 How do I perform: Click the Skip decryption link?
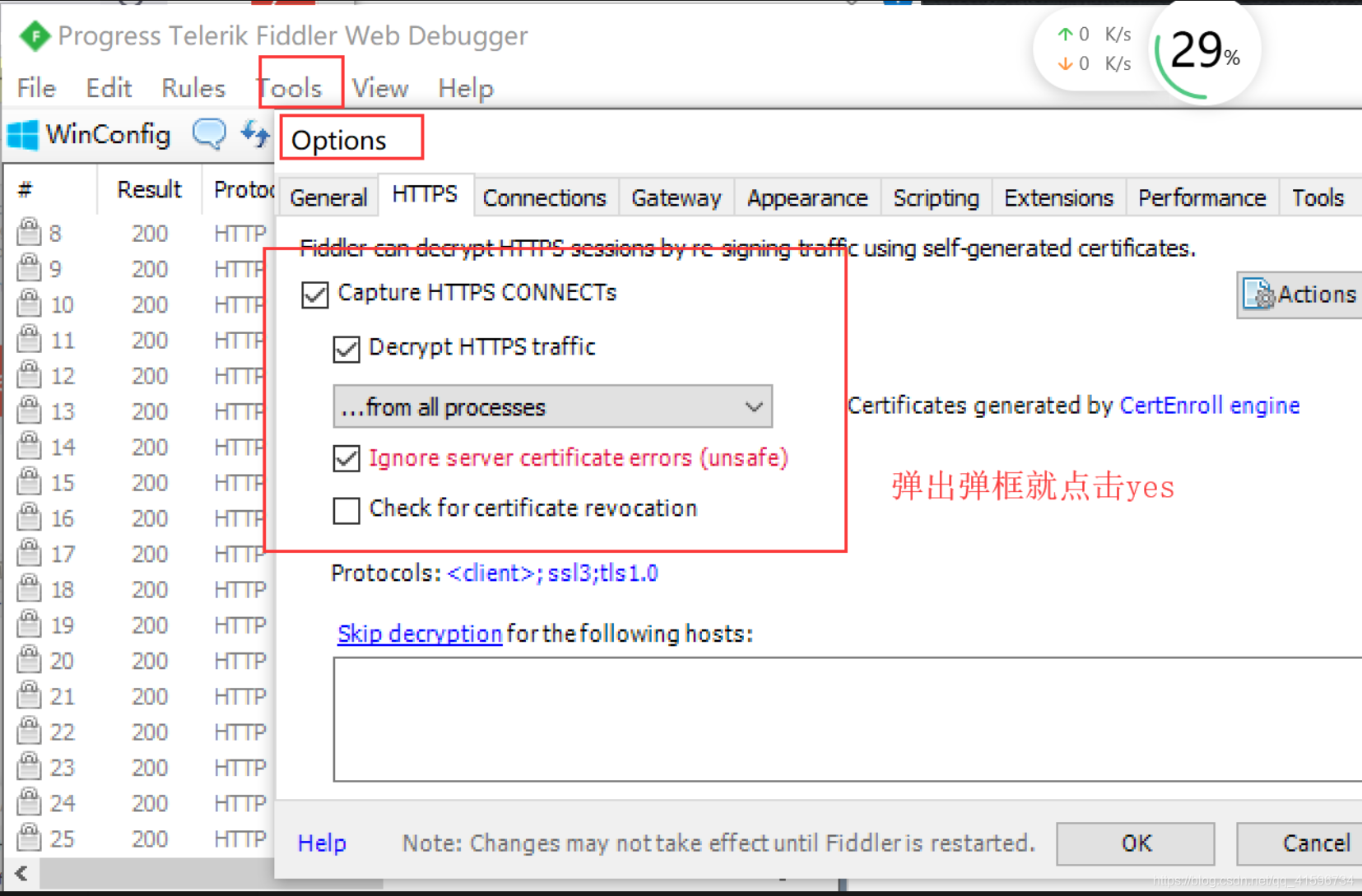click(420, 634)
